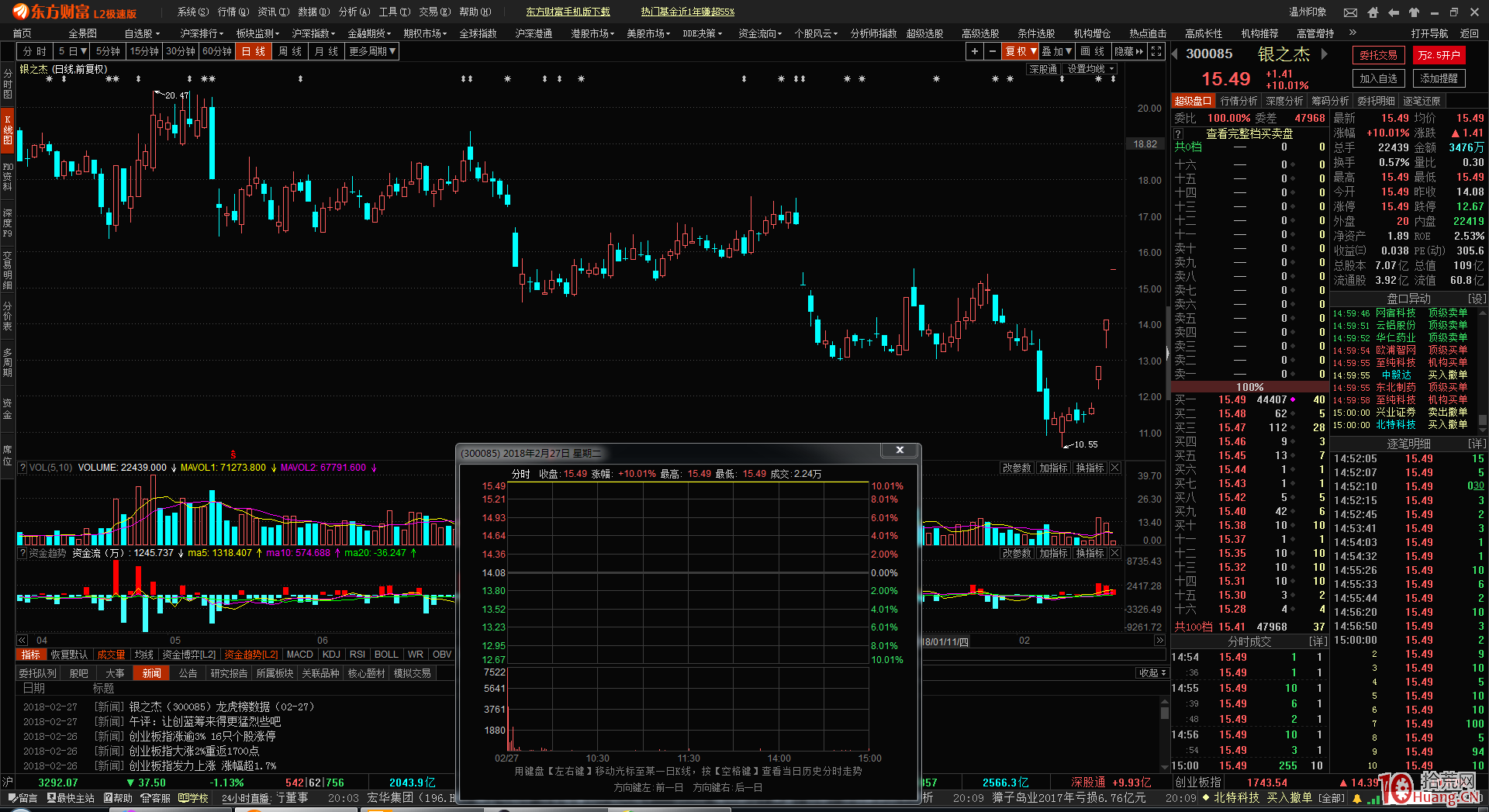Open 学校 school in status bar
The width and height of the screenshot is (1489, 812).
[193, 797]
